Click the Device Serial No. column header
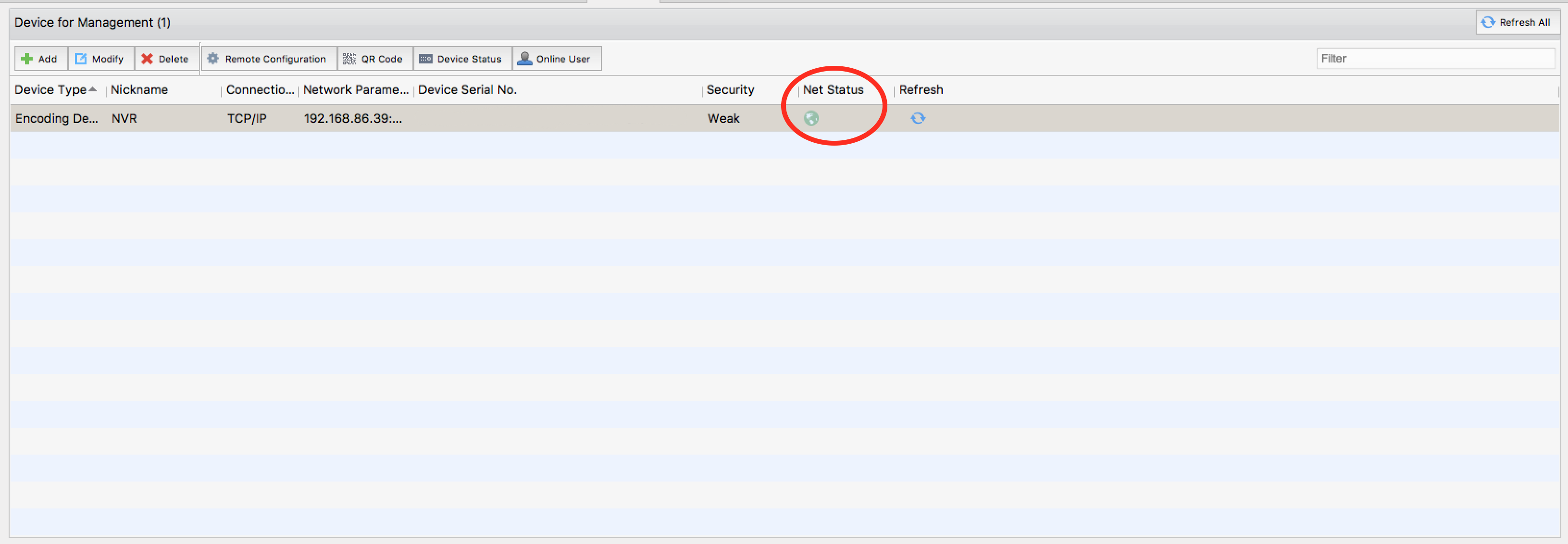 point(468,90)
